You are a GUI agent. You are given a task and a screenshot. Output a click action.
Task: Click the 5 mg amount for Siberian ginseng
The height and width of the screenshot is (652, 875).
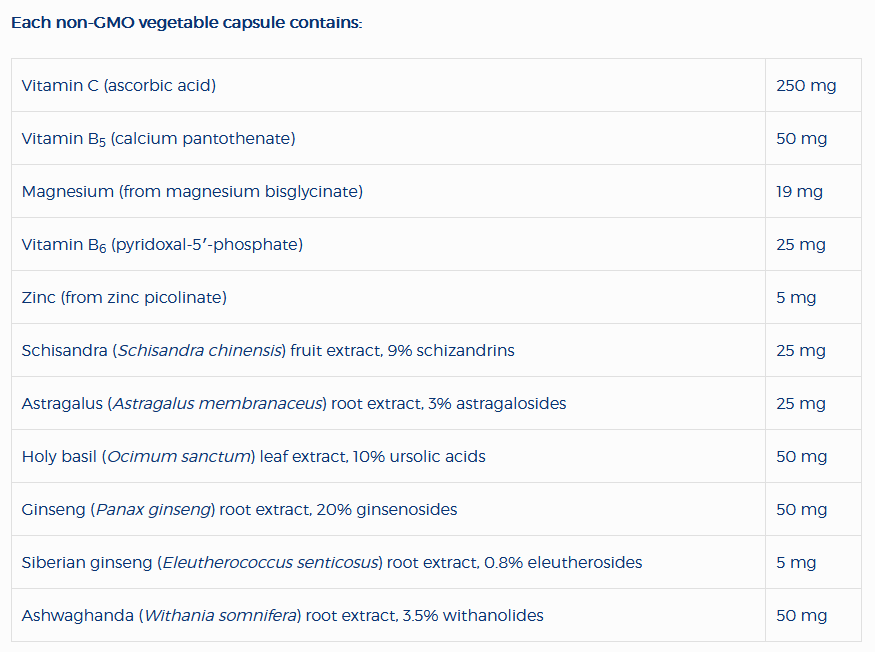tap(796, 562)
